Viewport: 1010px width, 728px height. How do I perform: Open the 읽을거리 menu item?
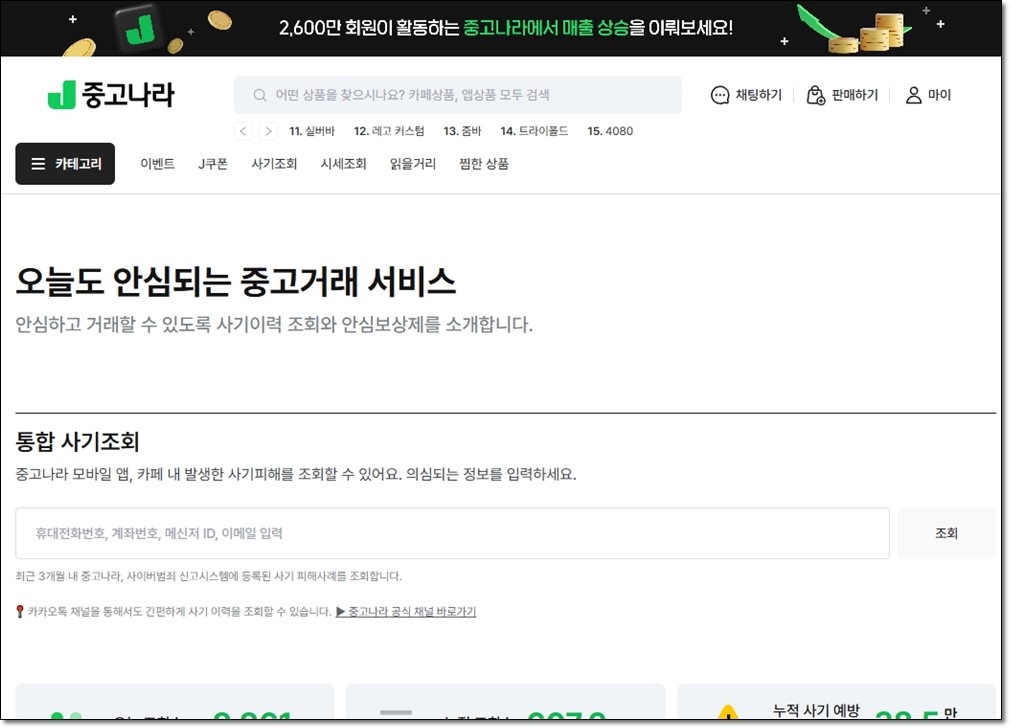[x=413, y=164]
